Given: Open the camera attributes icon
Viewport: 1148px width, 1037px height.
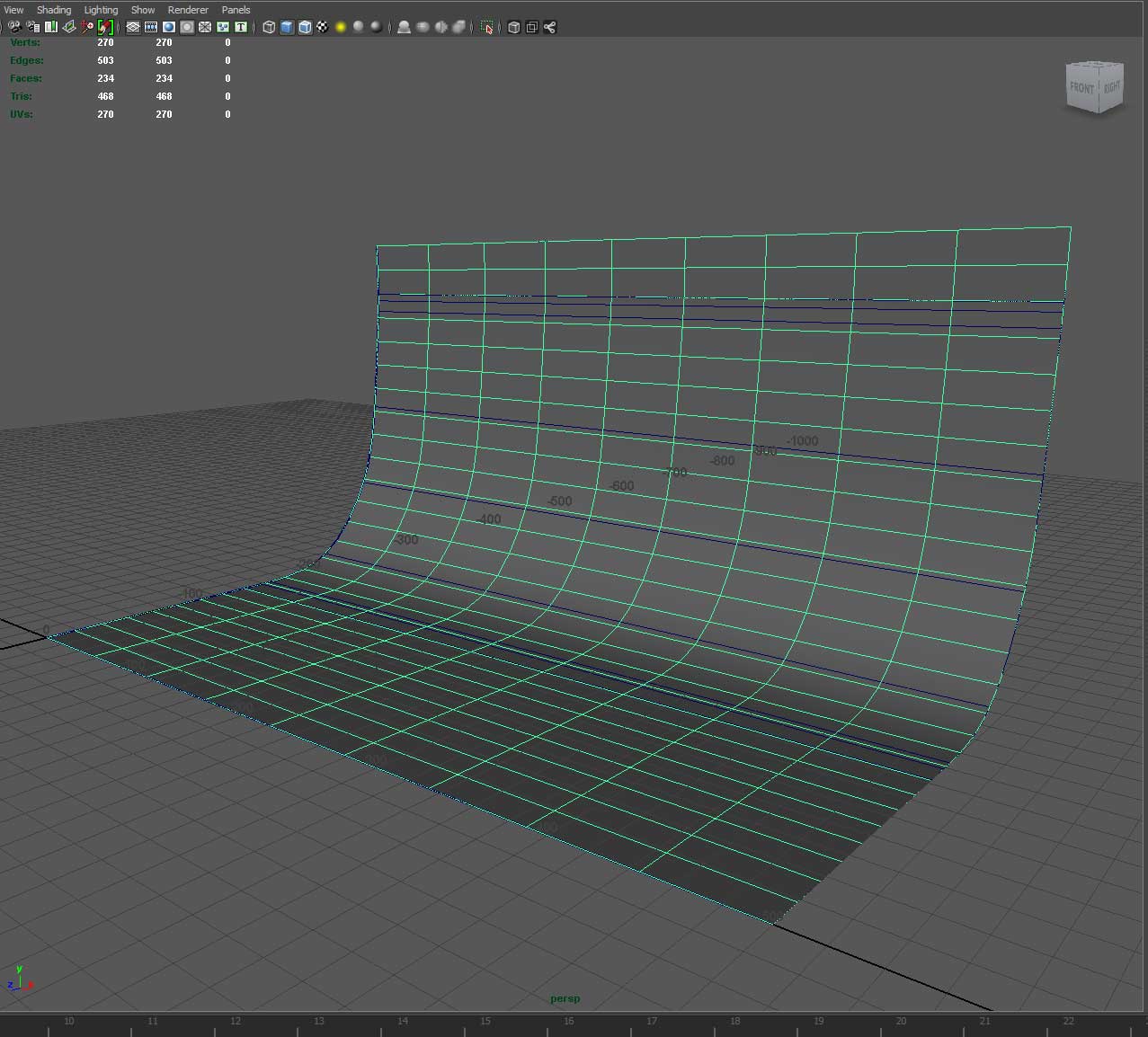Looking at the screenshot, I should pyautogui.click(x=33, y=27).
